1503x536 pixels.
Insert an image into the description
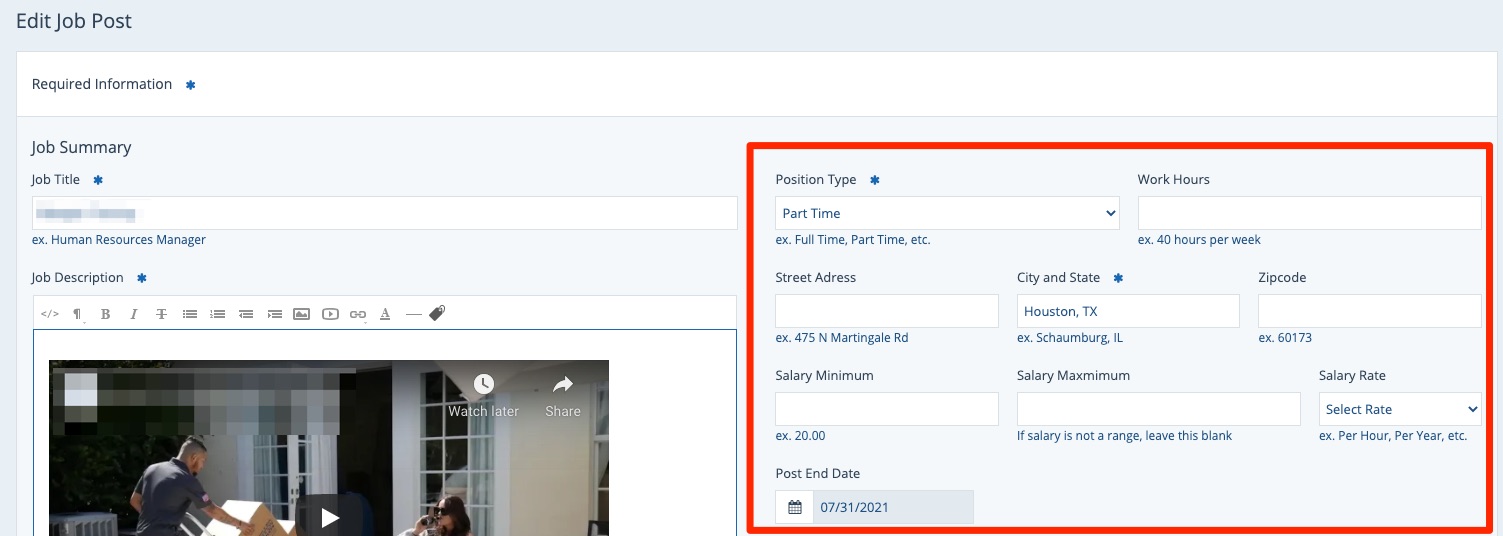(x=301, y=314)
